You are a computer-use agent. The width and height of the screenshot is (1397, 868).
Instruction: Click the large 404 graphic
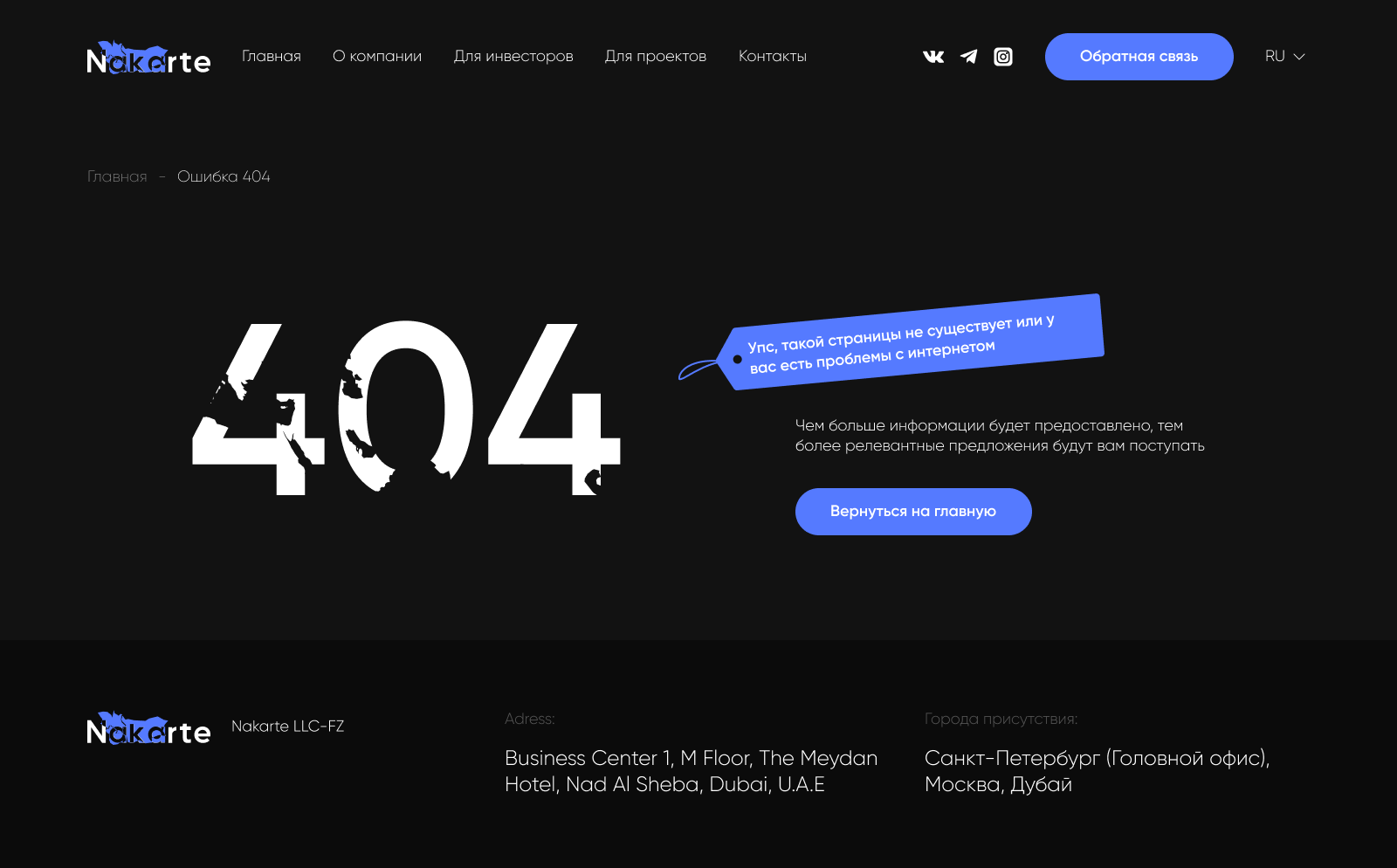tap(404, 410)
